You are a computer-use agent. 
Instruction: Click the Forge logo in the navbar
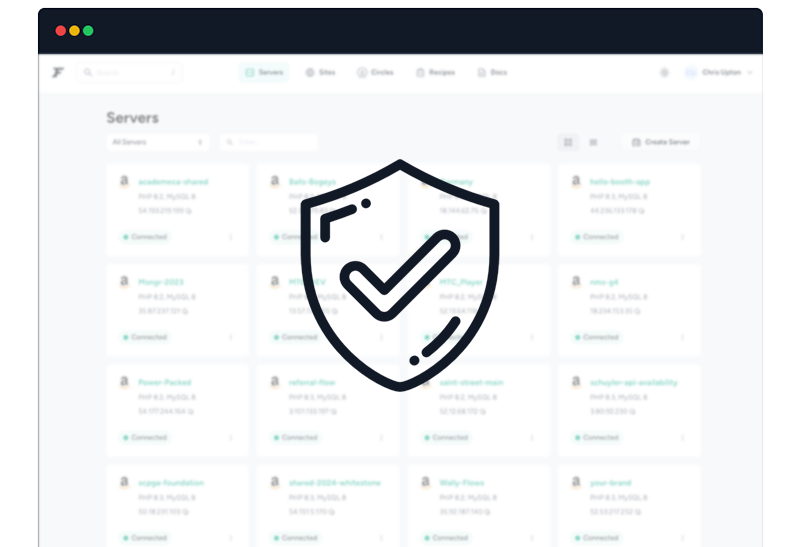(x=58, y=73)
